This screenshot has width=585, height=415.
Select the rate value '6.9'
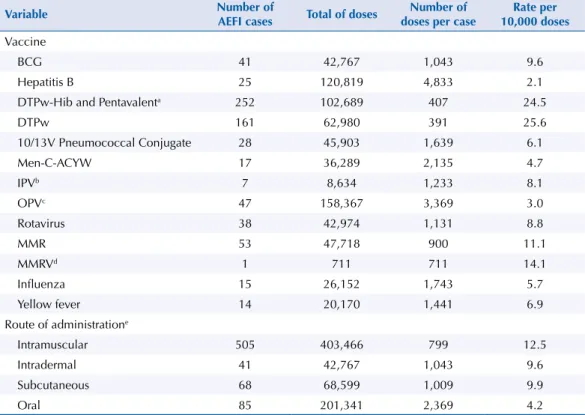[x=535, y=305]
